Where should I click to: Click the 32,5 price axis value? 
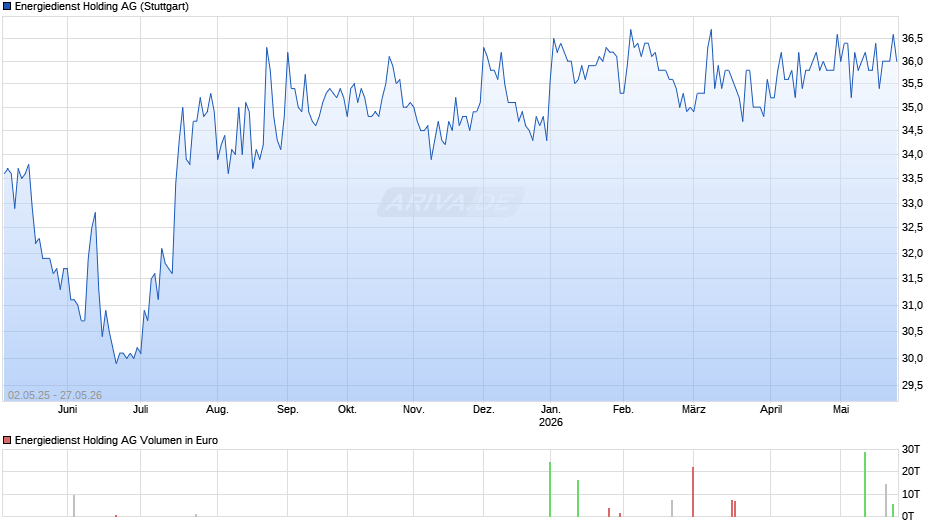pos(912,228)
